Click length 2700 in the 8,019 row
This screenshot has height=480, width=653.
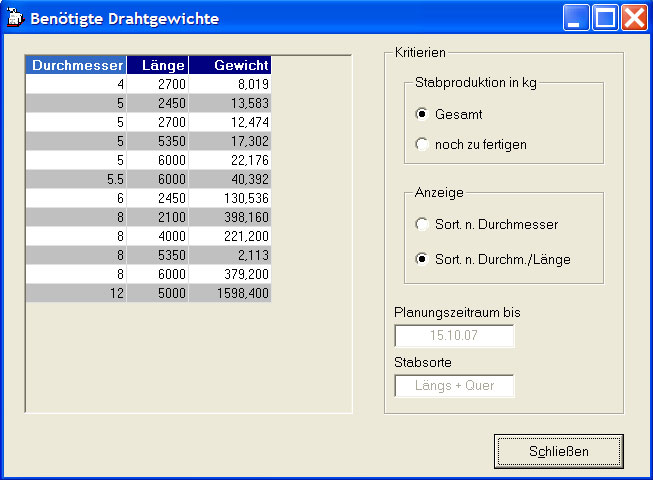[x=158, y=84]
